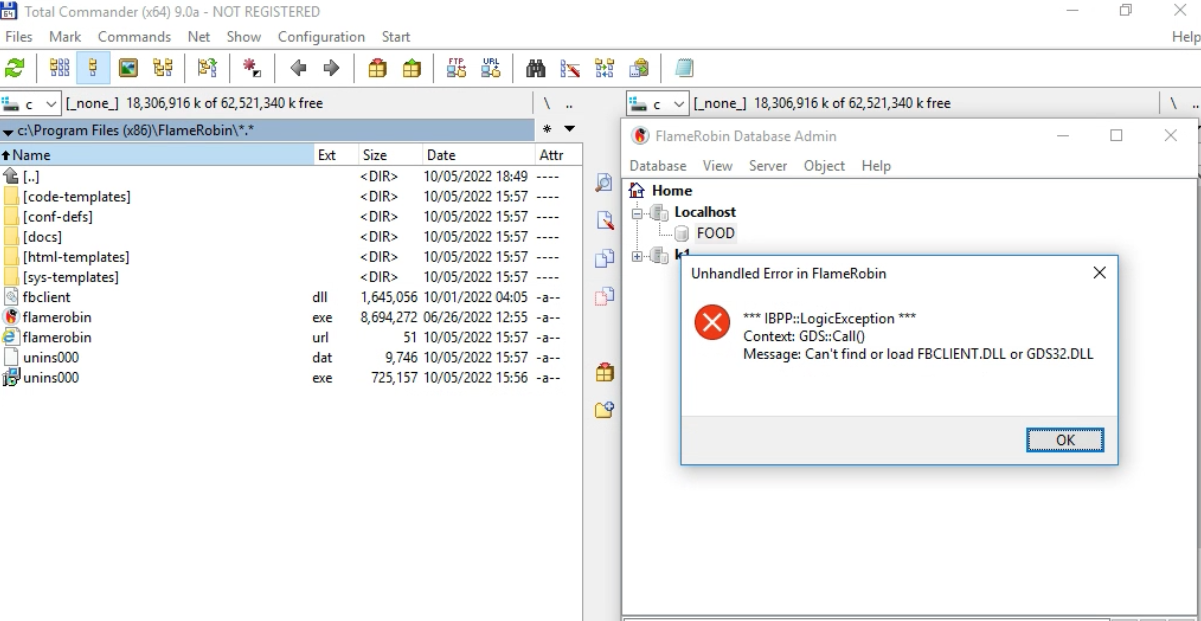
Task: Open the Net menu
Action: coord(198,36)
